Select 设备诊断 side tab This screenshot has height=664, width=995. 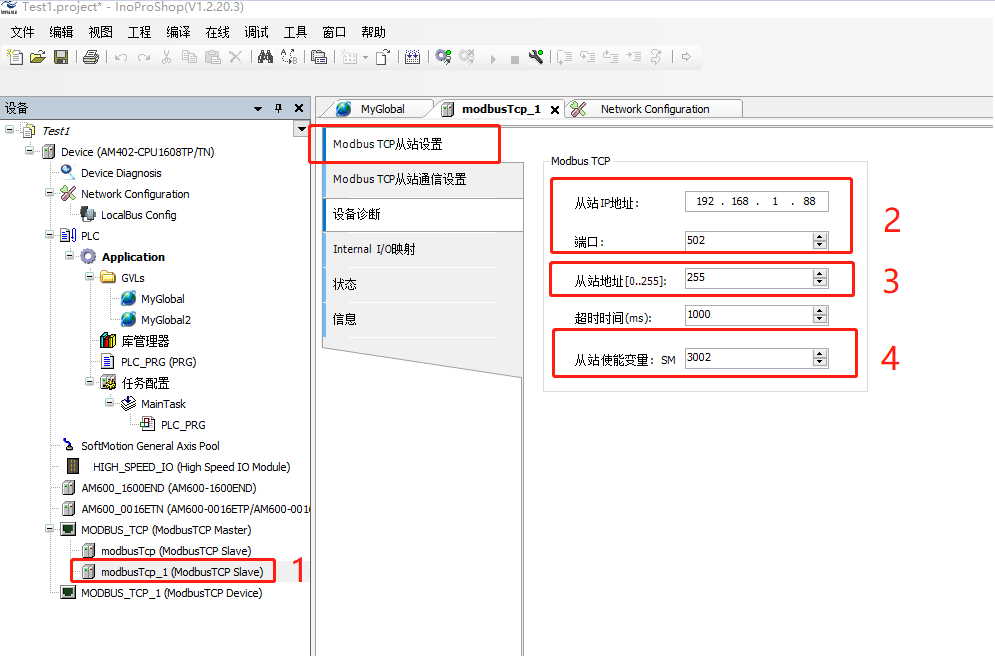423,215
